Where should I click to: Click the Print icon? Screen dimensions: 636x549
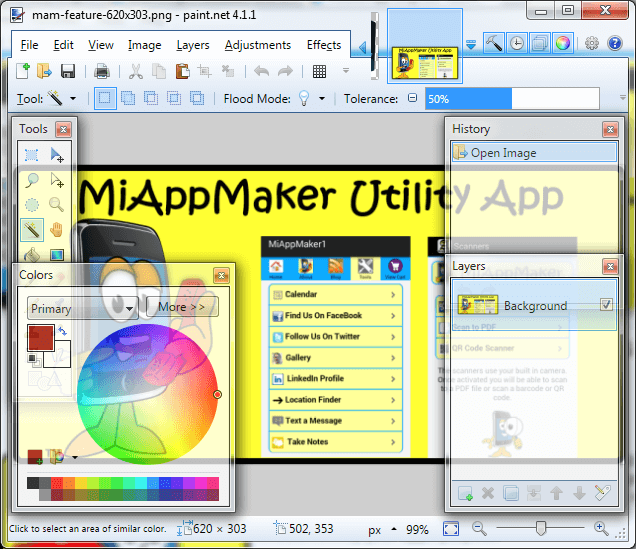pyautogui.click(x=102, y=71)
